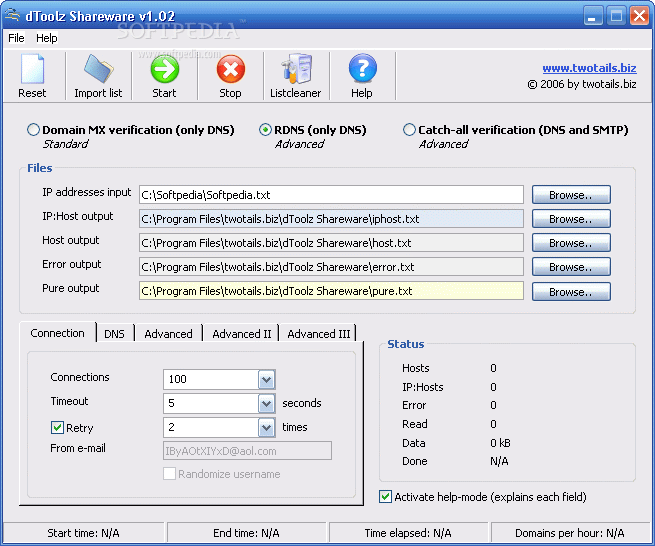Click Domains per hour: N/A entry
The image size is (655, 546).
(570, 533)
